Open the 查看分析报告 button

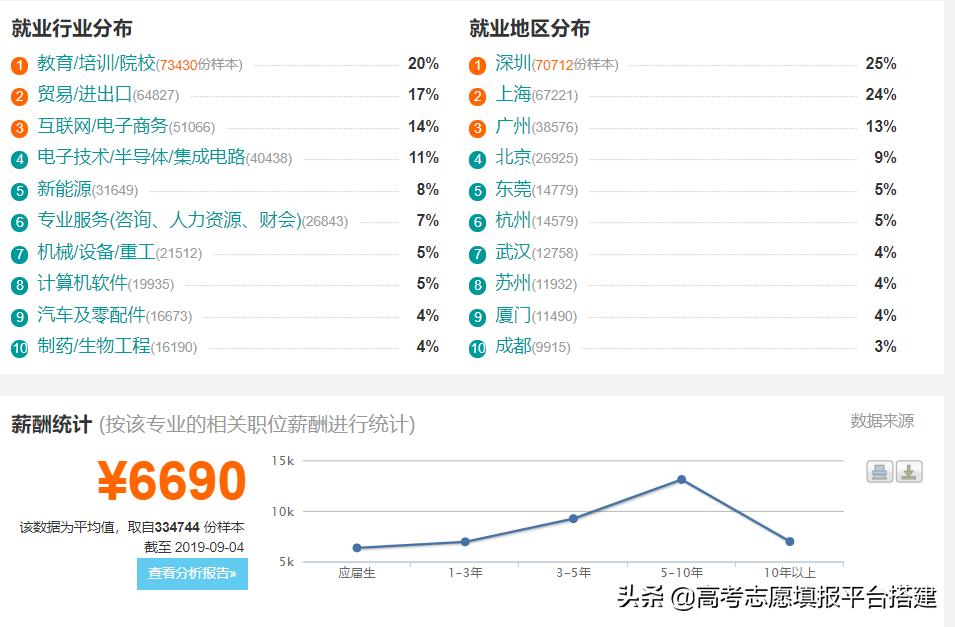click(192, 573)
